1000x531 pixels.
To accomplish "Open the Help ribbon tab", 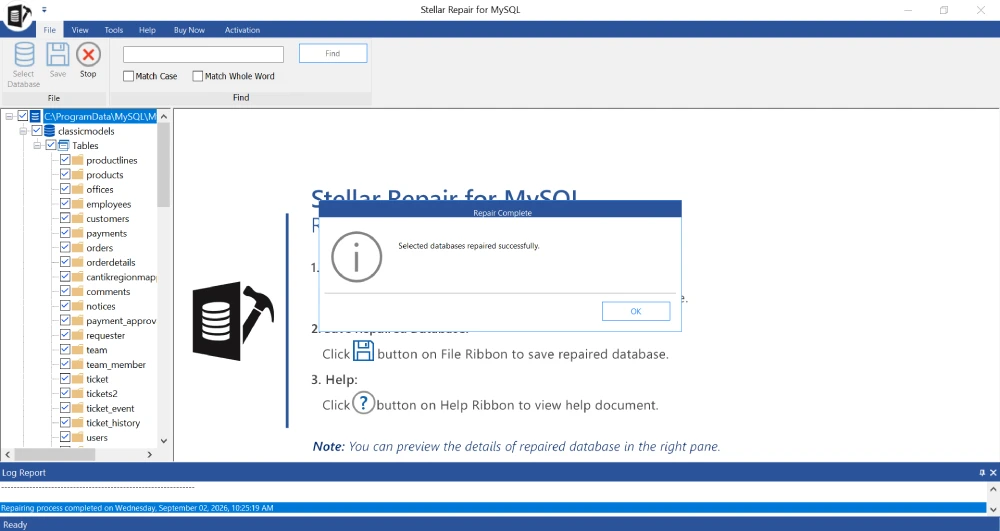I will click(x=147, y=30).
